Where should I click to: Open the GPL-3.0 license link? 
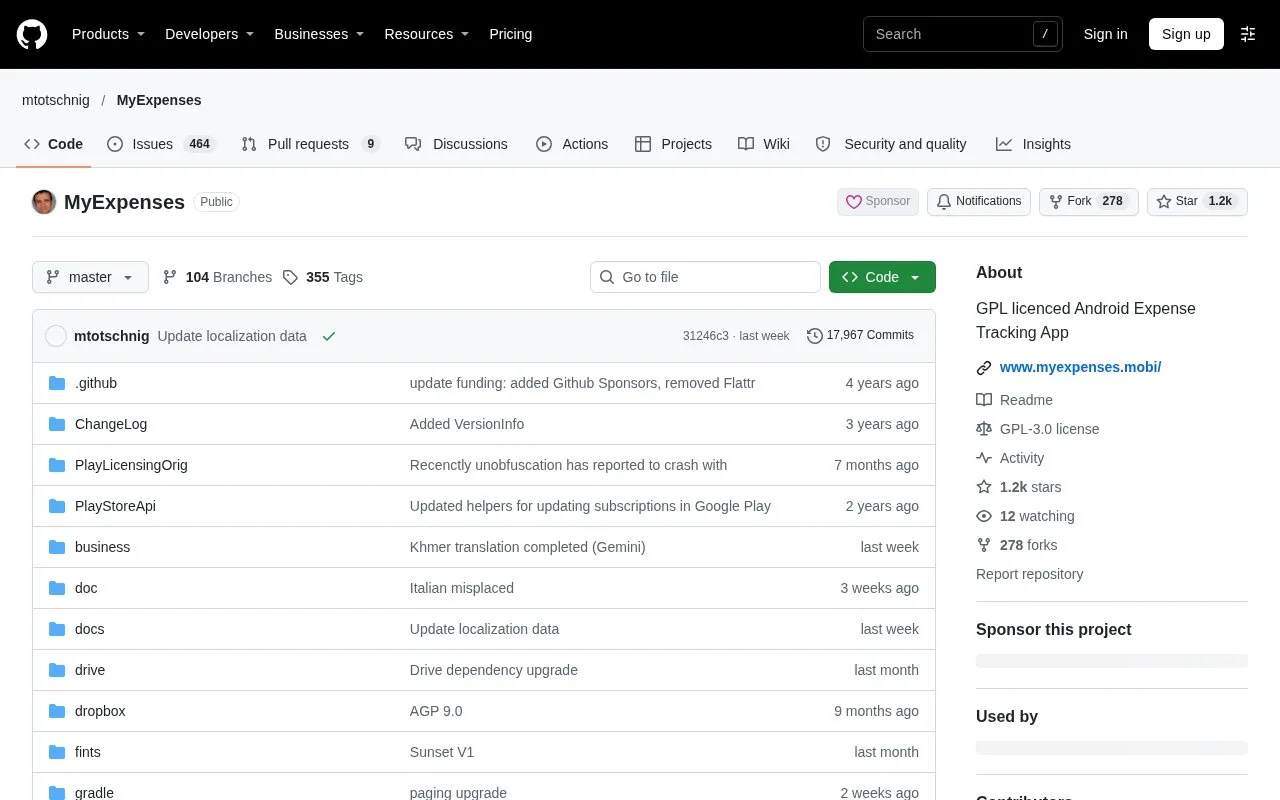tap(1038, 429)
